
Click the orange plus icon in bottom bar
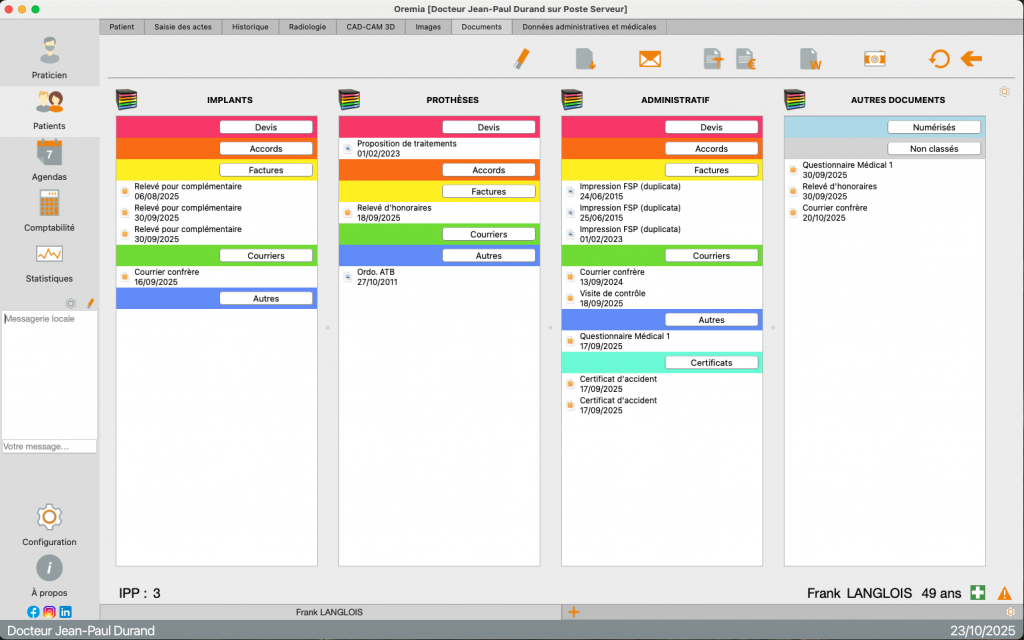pyautogui.click(x=573, y=612)
